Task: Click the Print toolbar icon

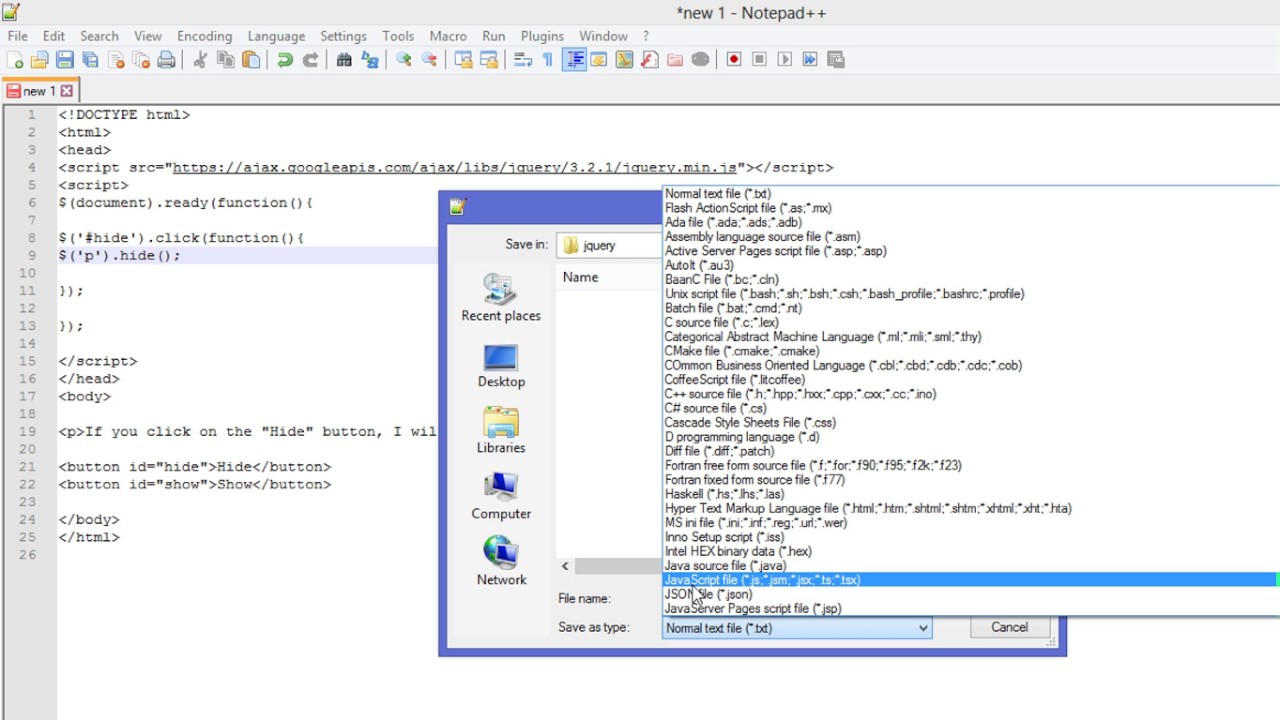Action: coord(166,60)
